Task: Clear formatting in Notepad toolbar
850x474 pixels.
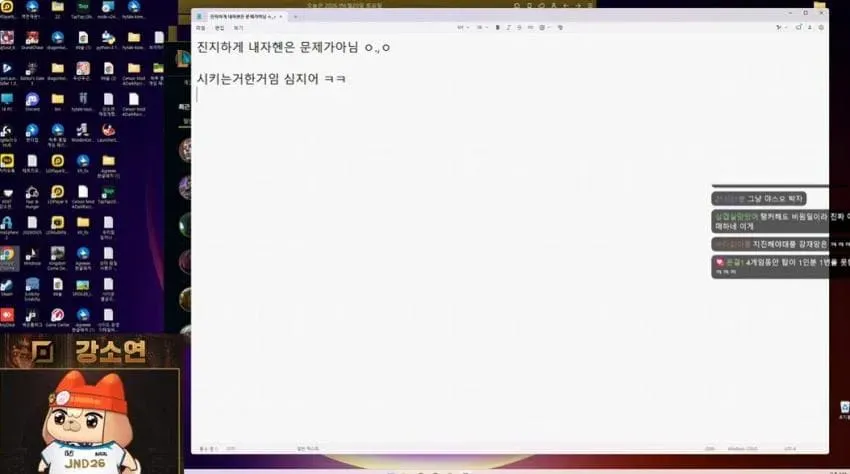Action: coord(560,27)
